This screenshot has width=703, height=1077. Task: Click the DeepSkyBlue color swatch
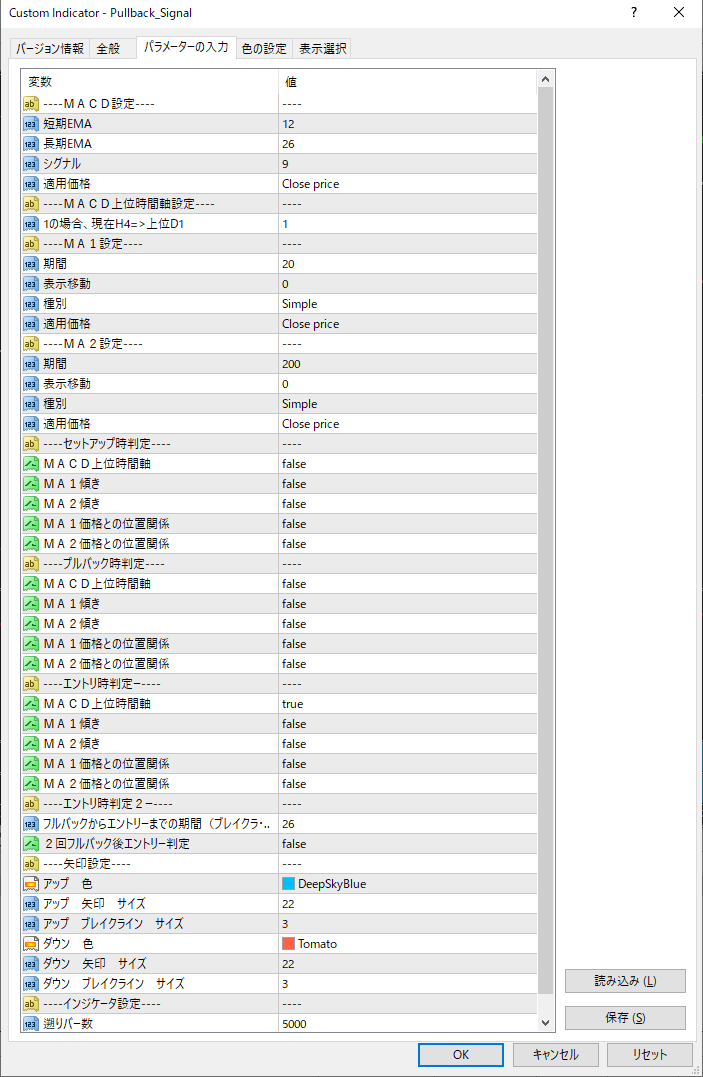click(x=289, y=884)
